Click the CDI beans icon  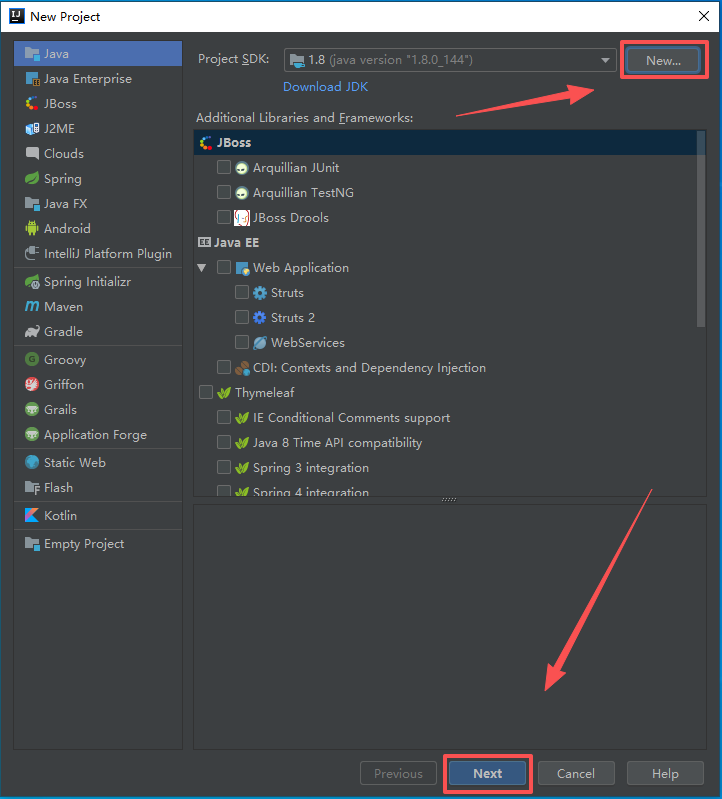click(x=242, y=367)
